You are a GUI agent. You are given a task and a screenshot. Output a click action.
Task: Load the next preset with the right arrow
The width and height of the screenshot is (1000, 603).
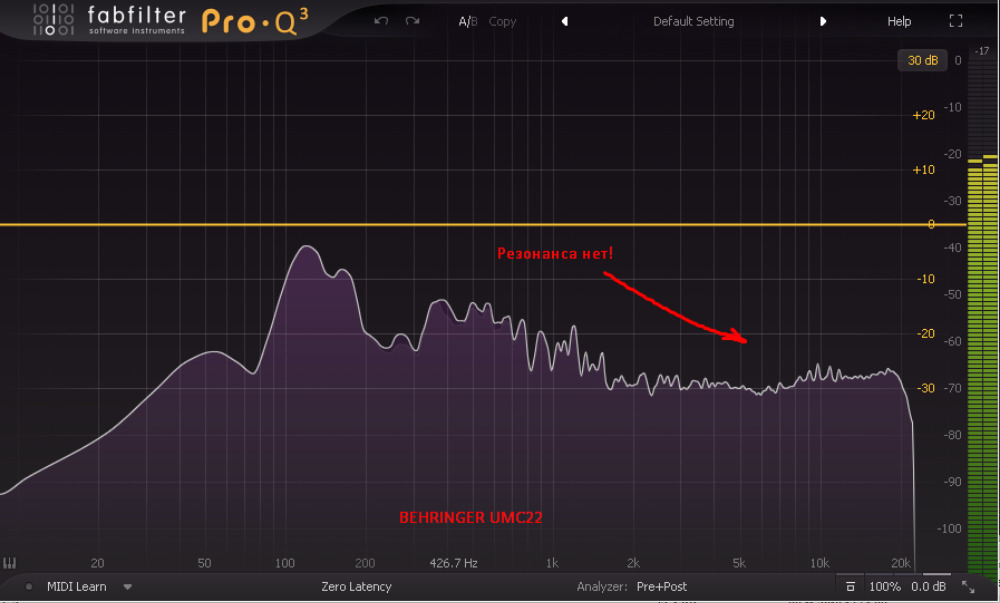pyautogui.click(x=823, y=22)
